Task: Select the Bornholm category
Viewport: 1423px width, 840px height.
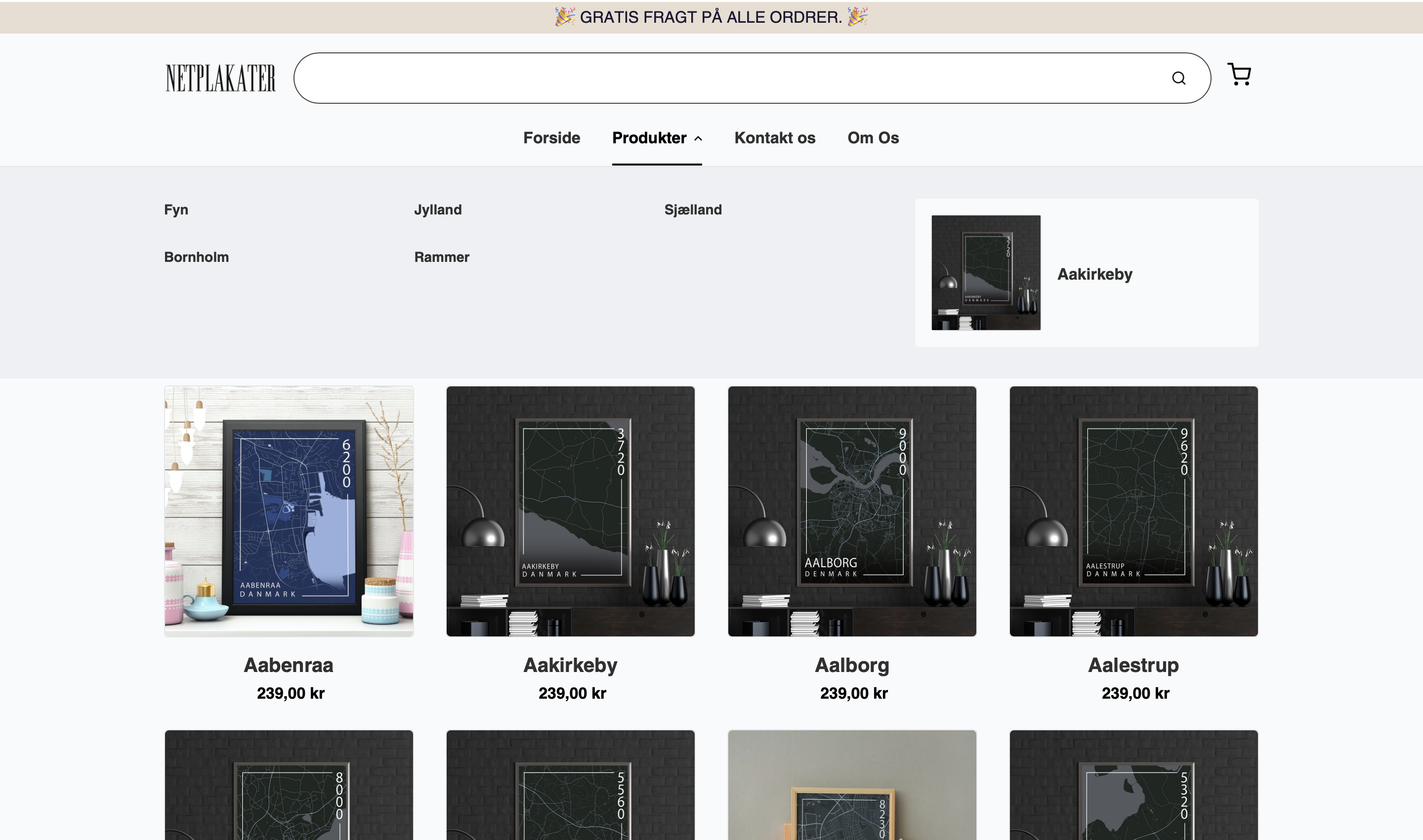Action: (x=197, y=257)
